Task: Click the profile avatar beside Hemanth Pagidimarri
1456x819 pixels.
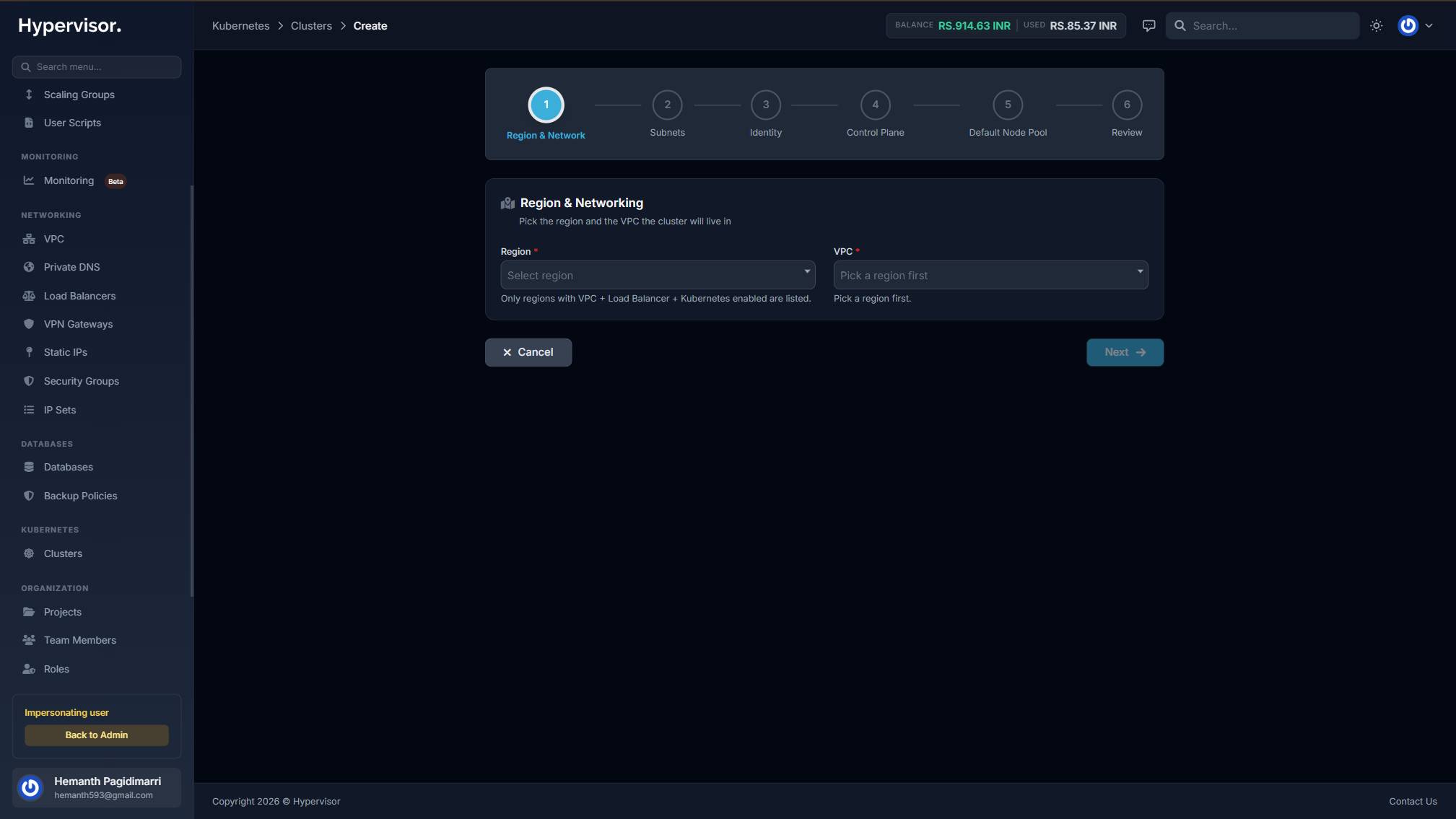Action: [x=30, y=788]
